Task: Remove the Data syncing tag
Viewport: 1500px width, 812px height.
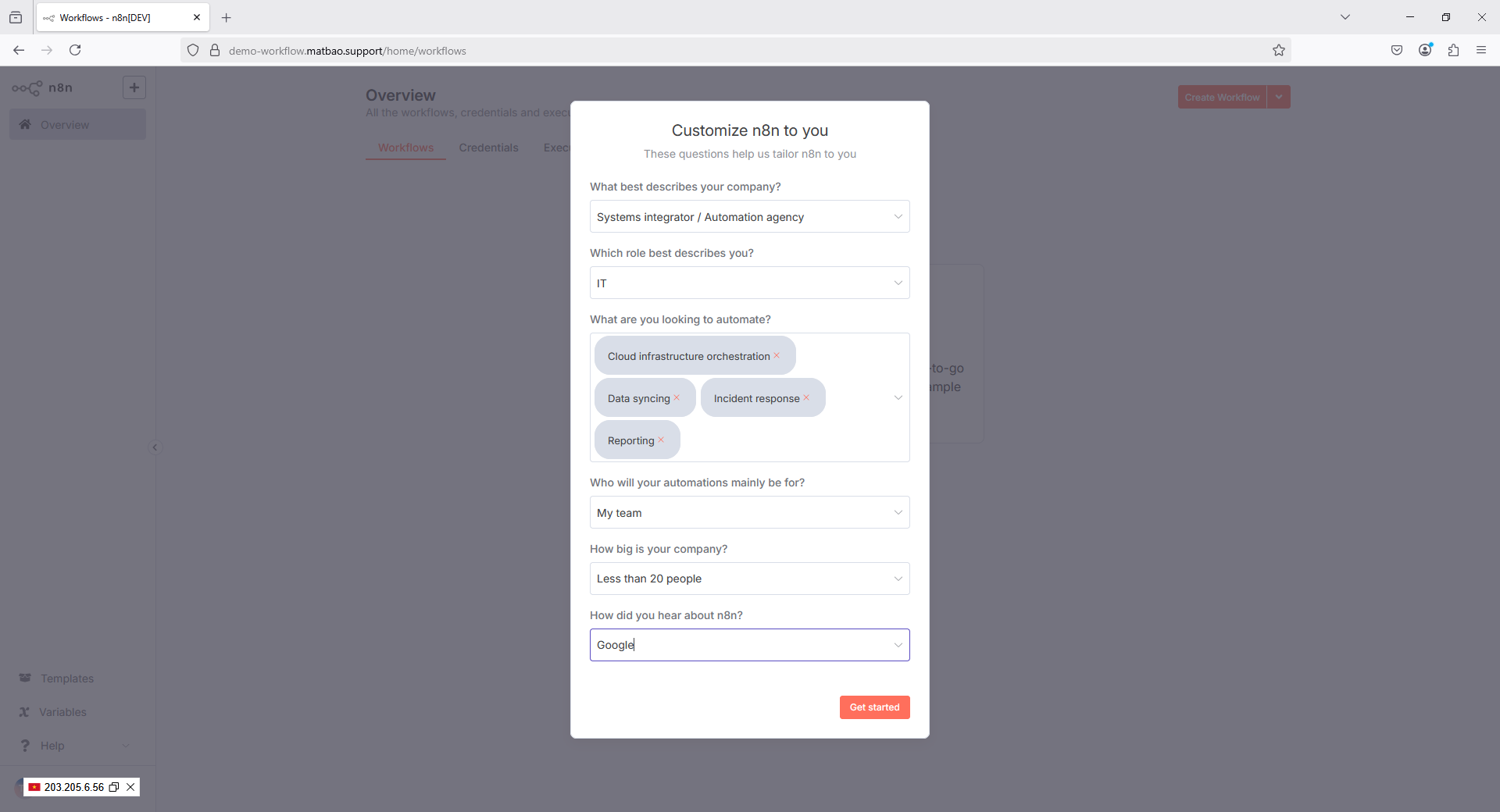Action: coord(677,398)
